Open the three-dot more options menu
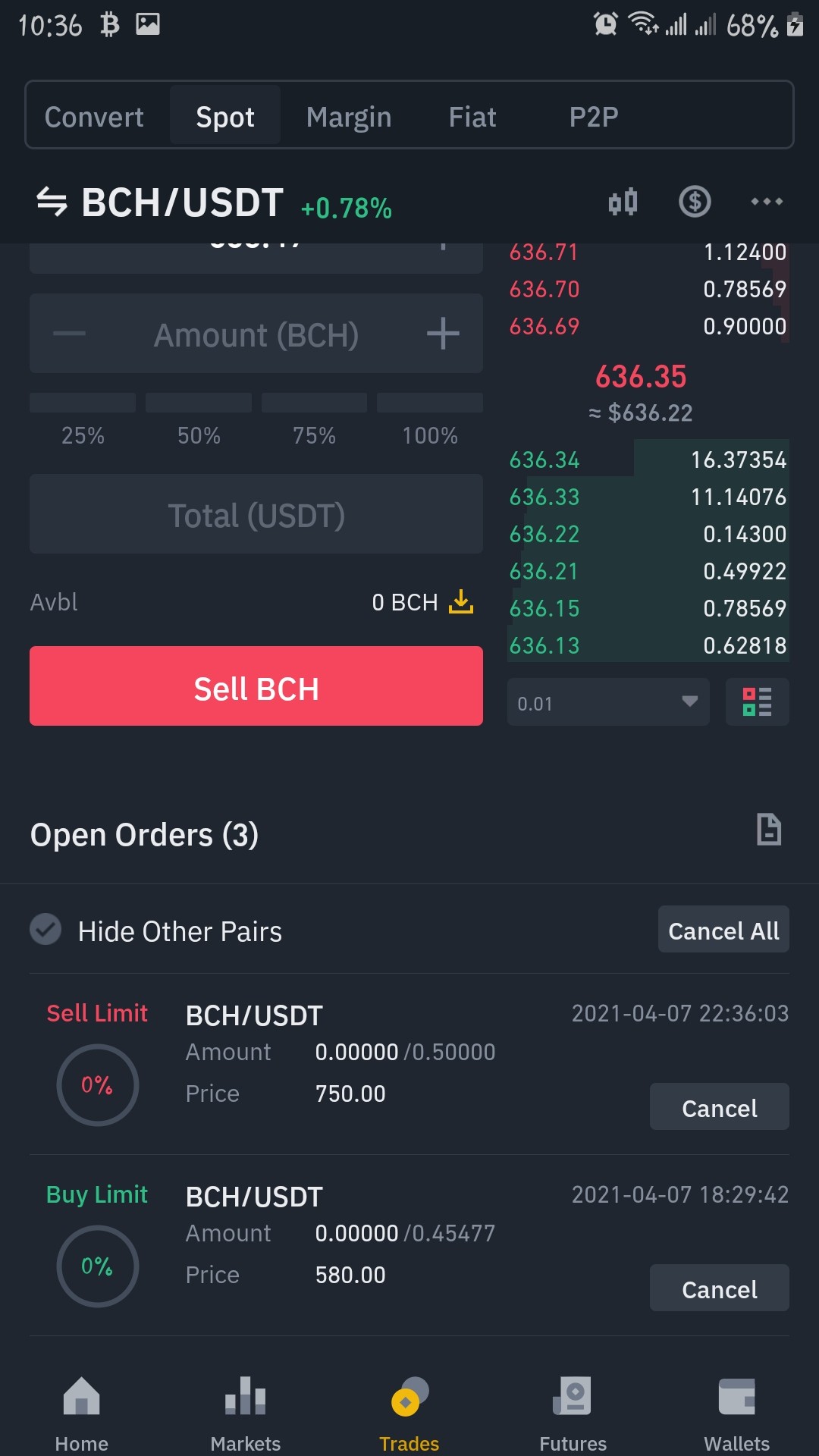The width and height of the screenshot is (819, 1456). pos(767,202)
